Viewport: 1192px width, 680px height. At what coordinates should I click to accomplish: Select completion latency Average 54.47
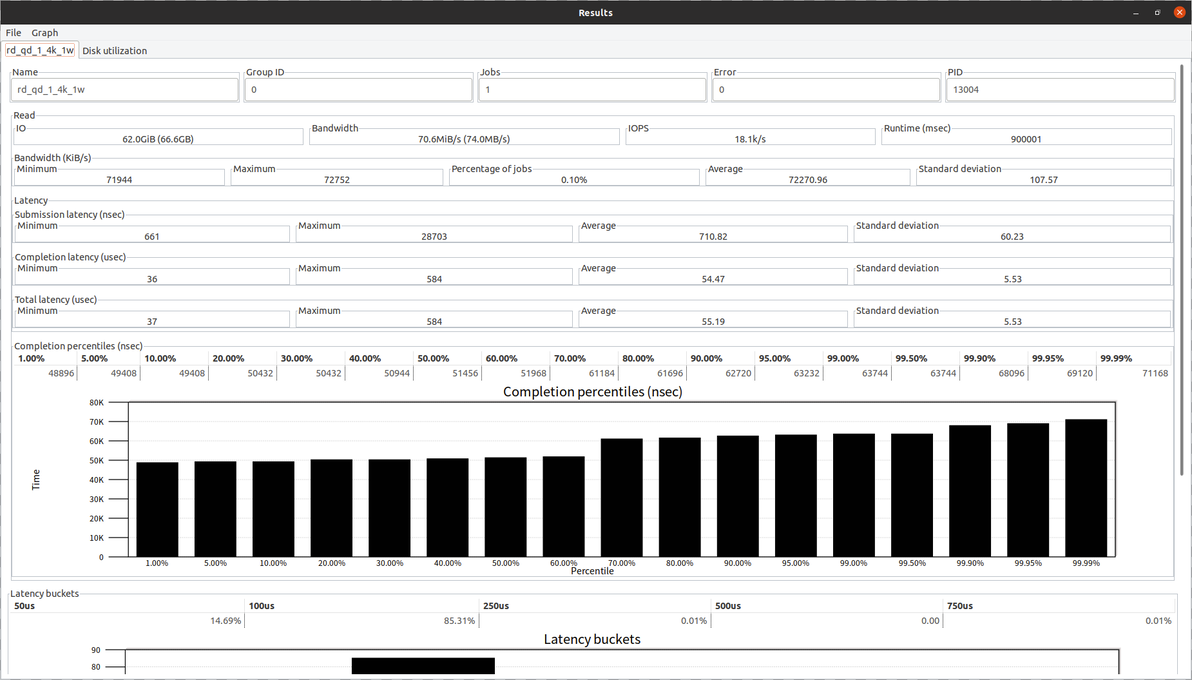(x=713, y=279)
